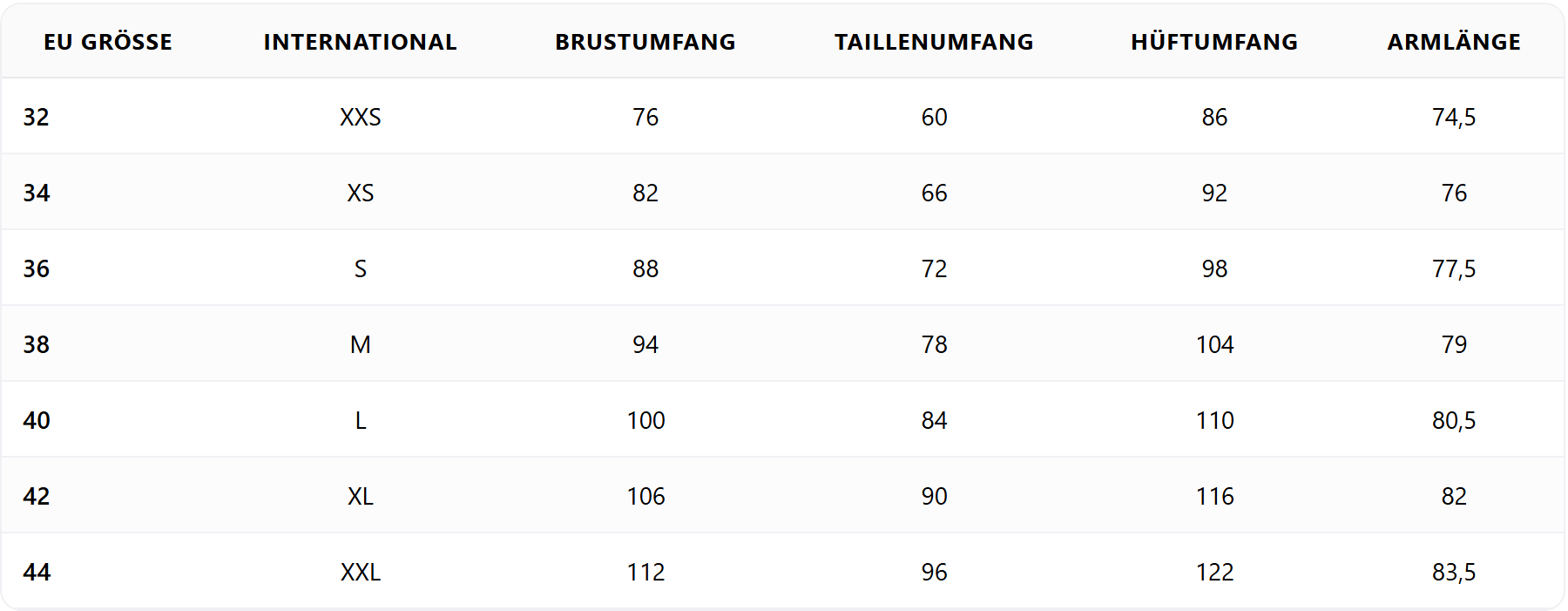Viewport: 1568px width, 611px height.
Task: Select the BRUSTUMFANG column header
Action: (645, 42)
